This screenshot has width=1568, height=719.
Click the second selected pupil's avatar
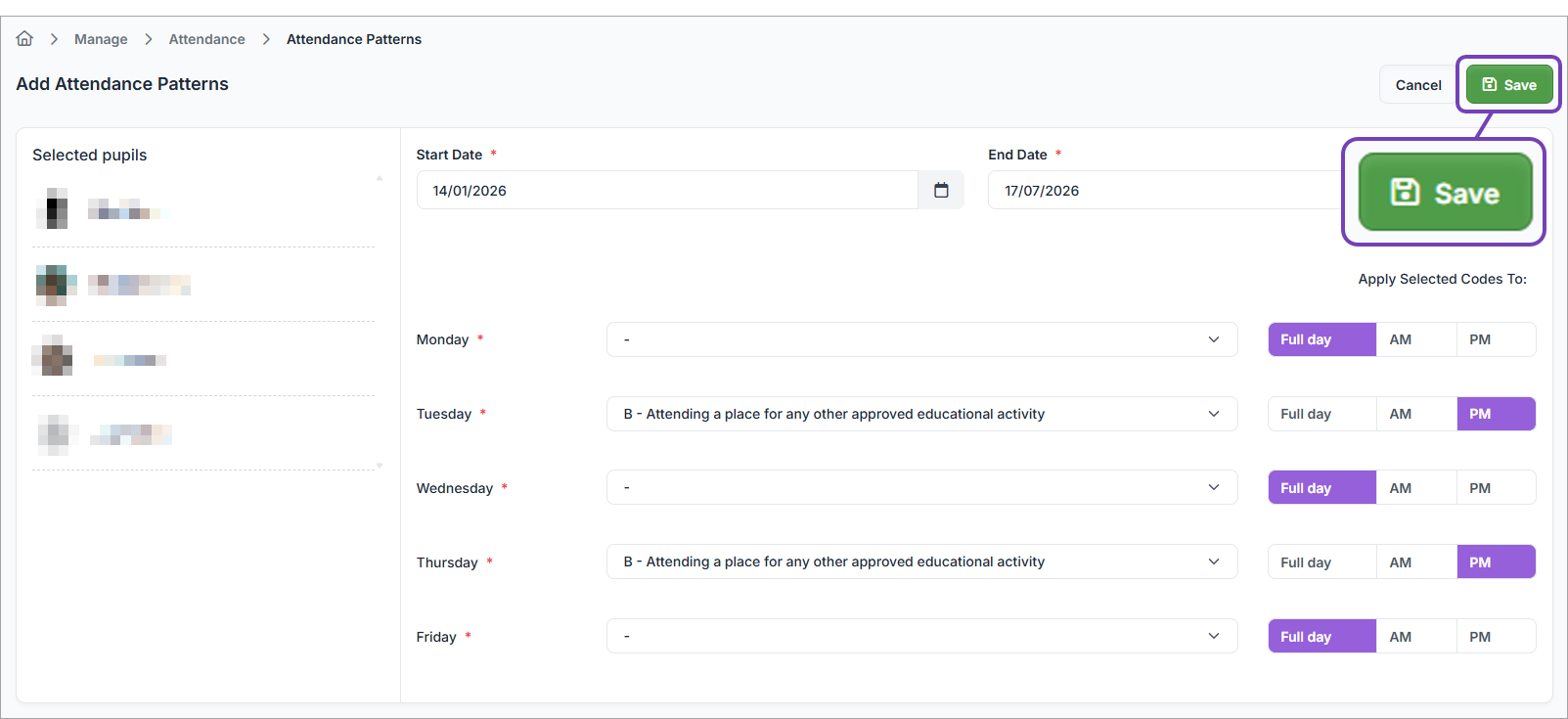[56, 284]
